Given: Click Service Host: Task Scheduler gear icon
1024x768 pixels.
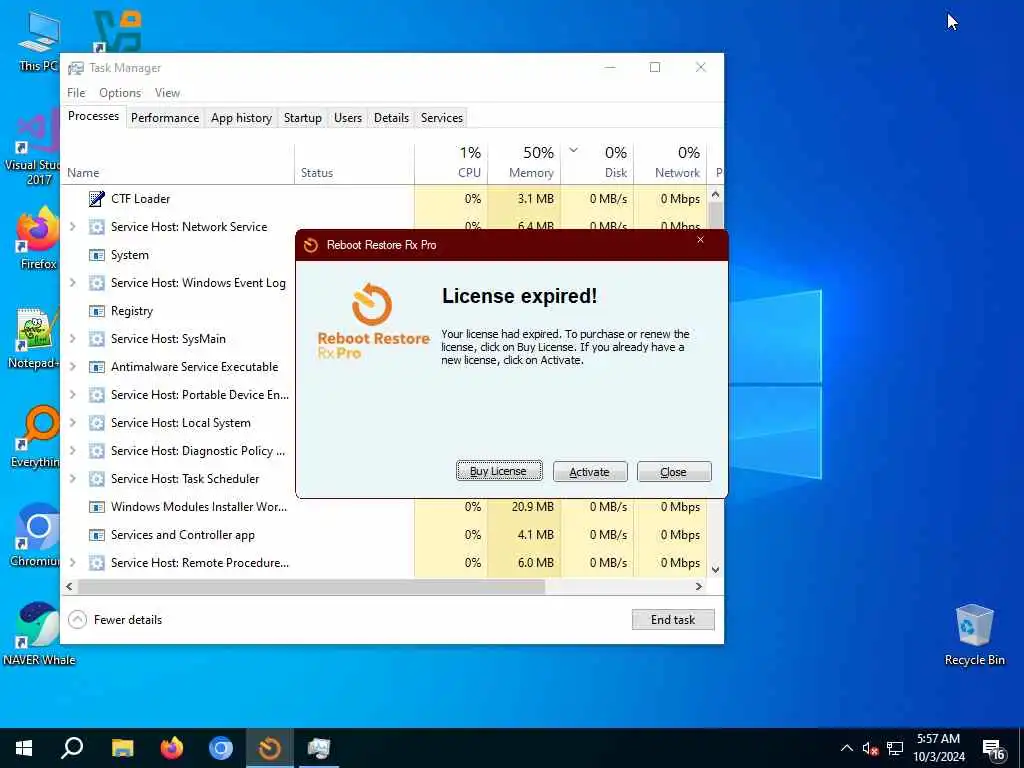Looking at the screenshot, I should (x=97, y=479).
